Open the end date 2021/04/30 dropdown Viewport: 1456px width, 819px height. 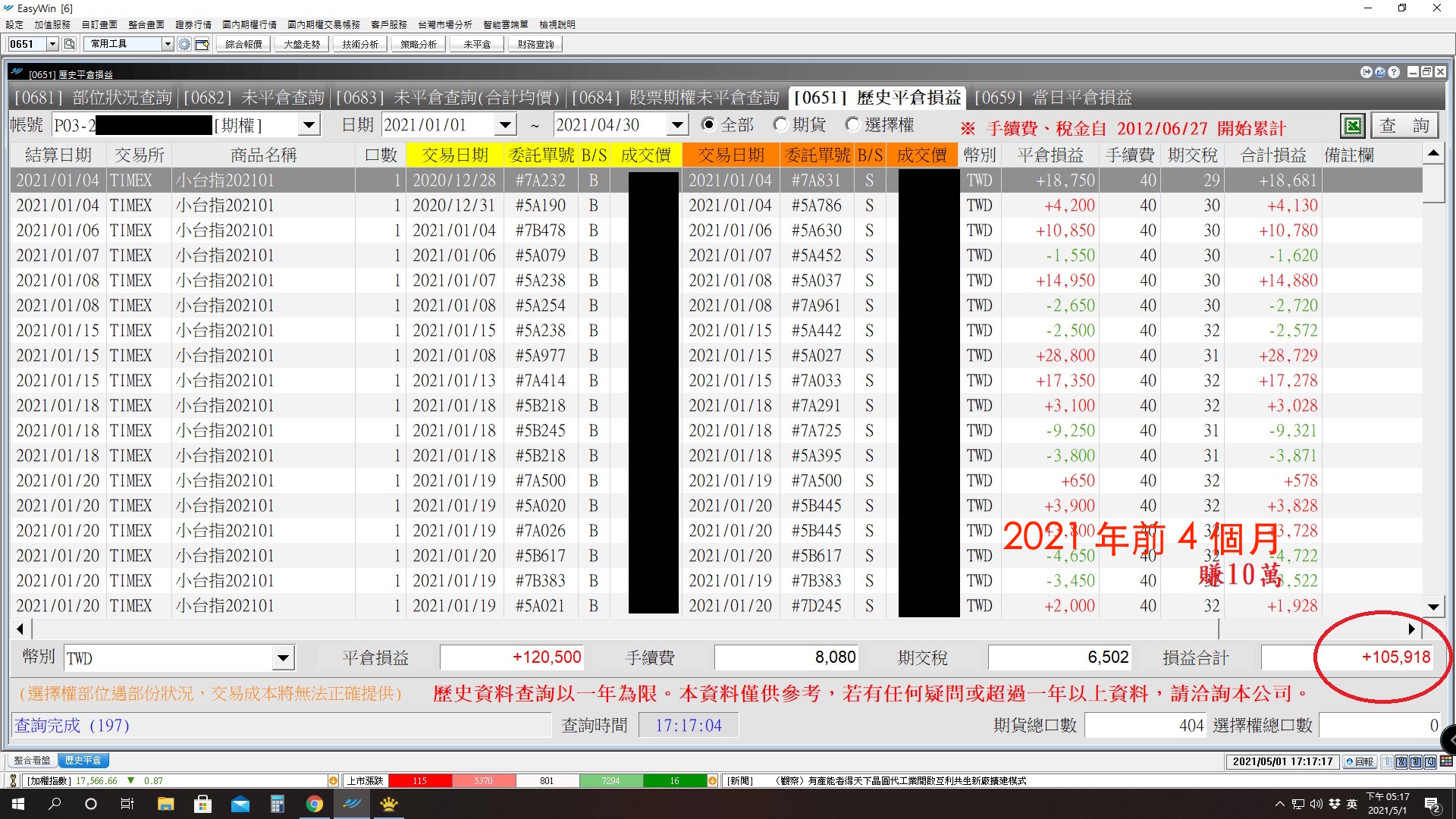pos(677,125)
